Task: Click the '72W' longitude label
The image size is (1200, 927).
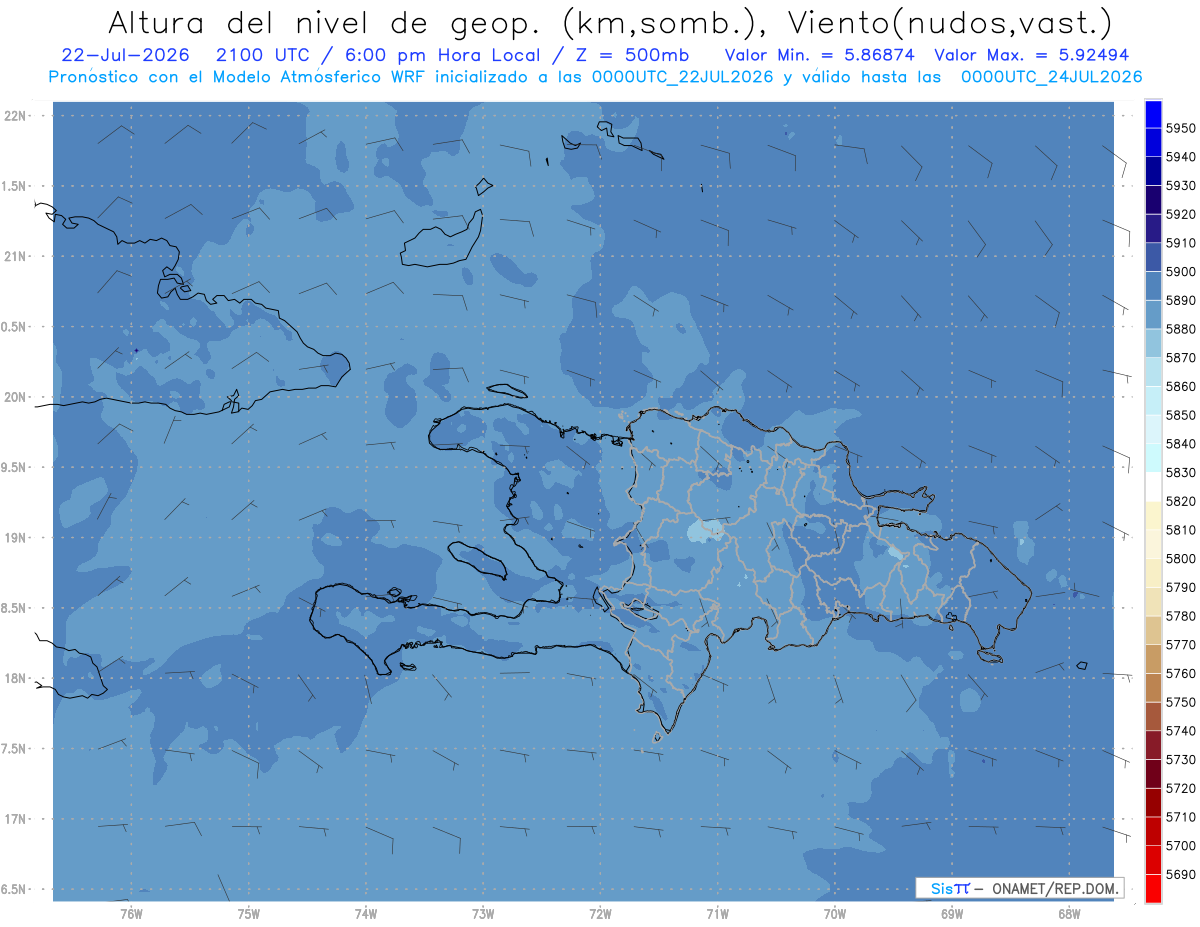Action: coord(600,913)
